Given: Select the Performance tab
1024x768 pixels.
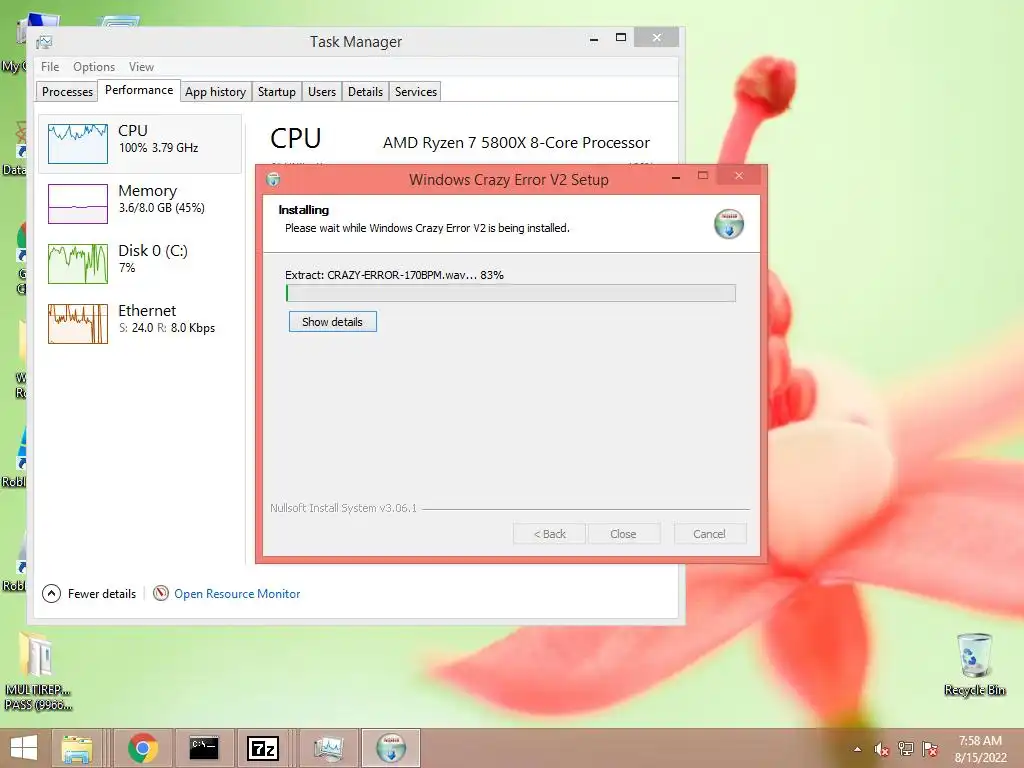Looking at the screenshot, I should click(138, 90).
